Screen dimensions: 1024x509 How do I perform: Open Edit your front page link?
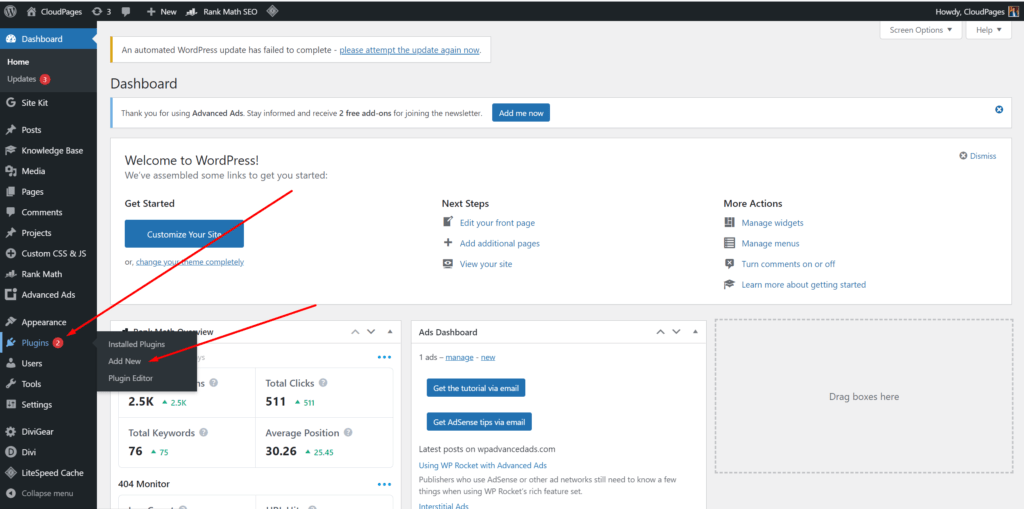(x=497, y=223)
